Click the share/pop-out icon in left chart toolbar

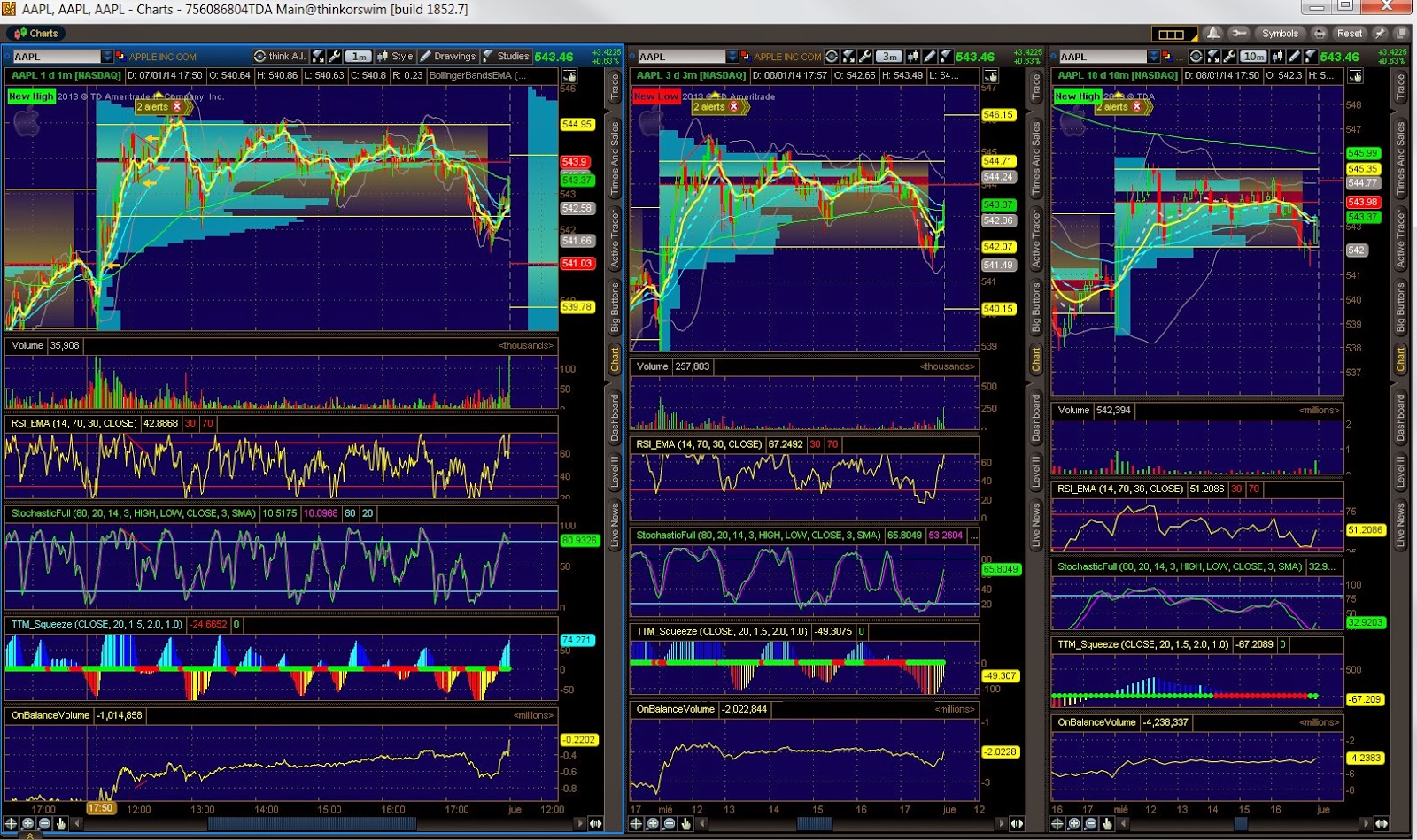coord(319,57)
